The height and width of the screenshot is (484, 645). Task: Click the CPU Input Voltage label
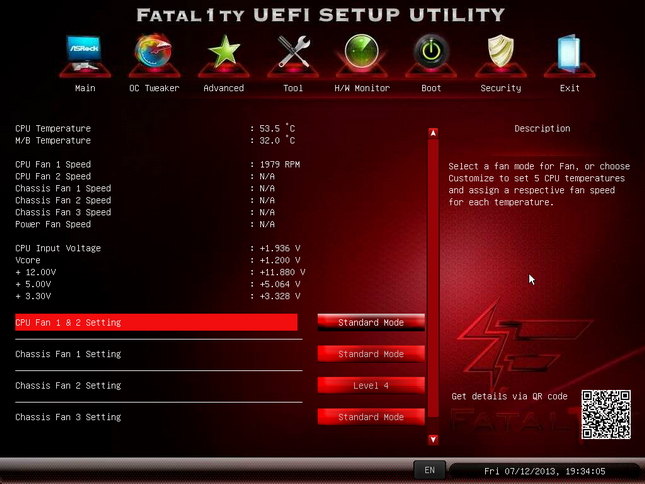click(58, 248)
